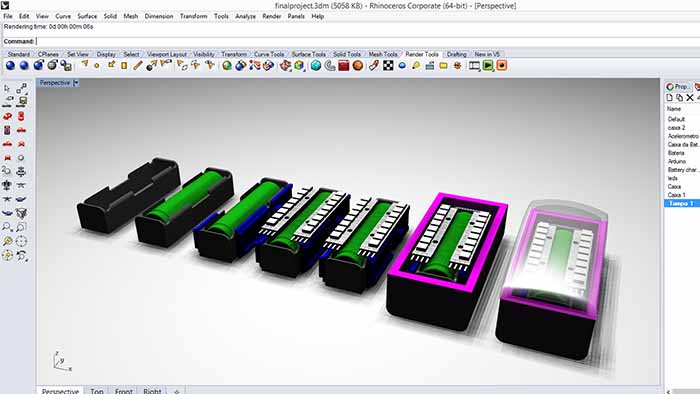This screenshot has height=394, width=700.
Task: Switch to the Mesh Tools toolbar tab
Action: pos(383,54)
